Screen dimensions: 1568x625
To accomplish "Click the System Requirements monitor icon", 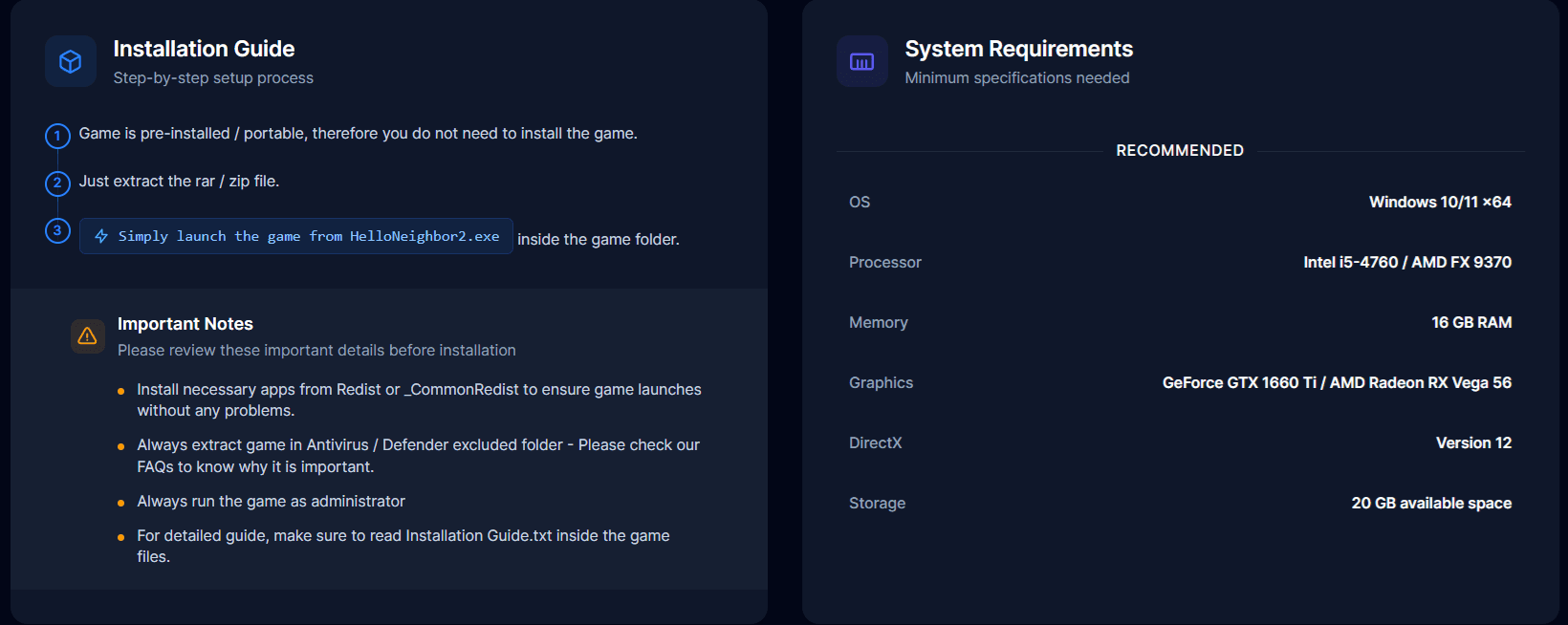I will pos(862,61).
